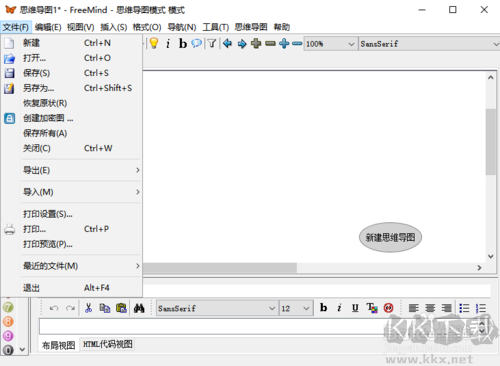This screenshot has width=500, height=366.
Task: Expand icon sidebar with down chevron
Action: 22,350
